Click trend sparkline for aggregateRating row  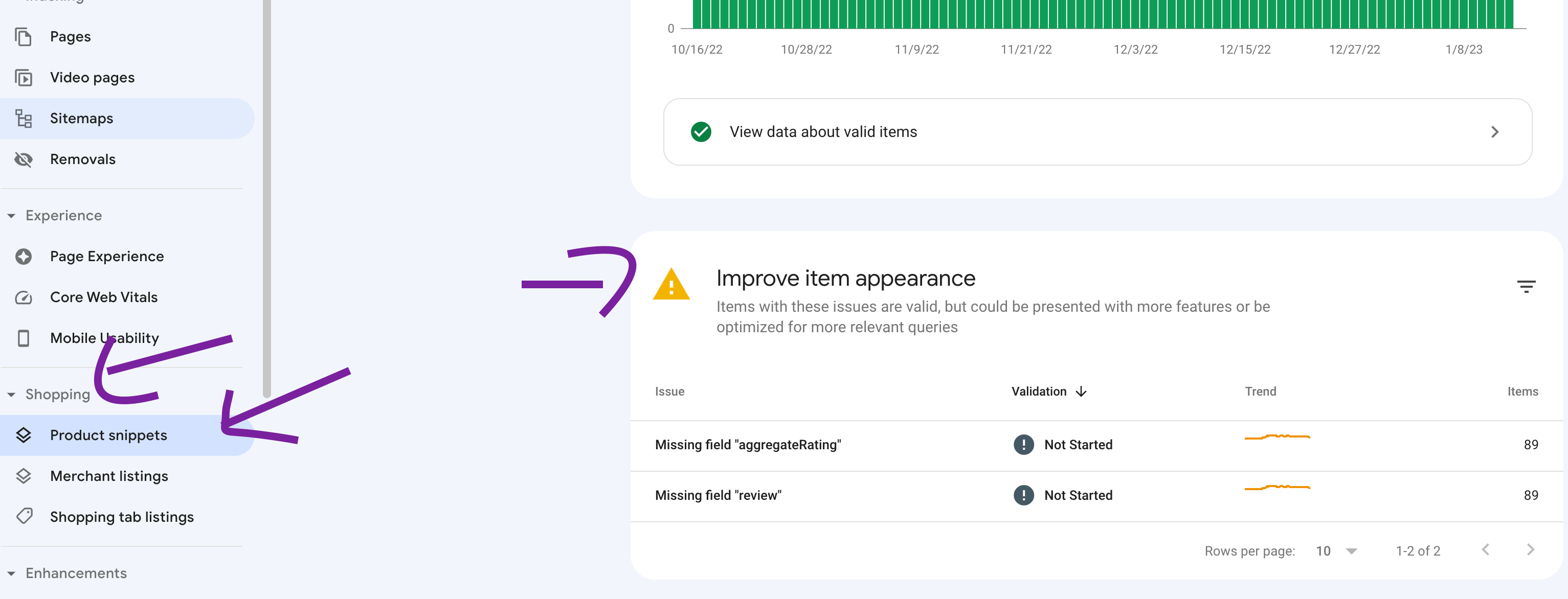[1277, 436]
